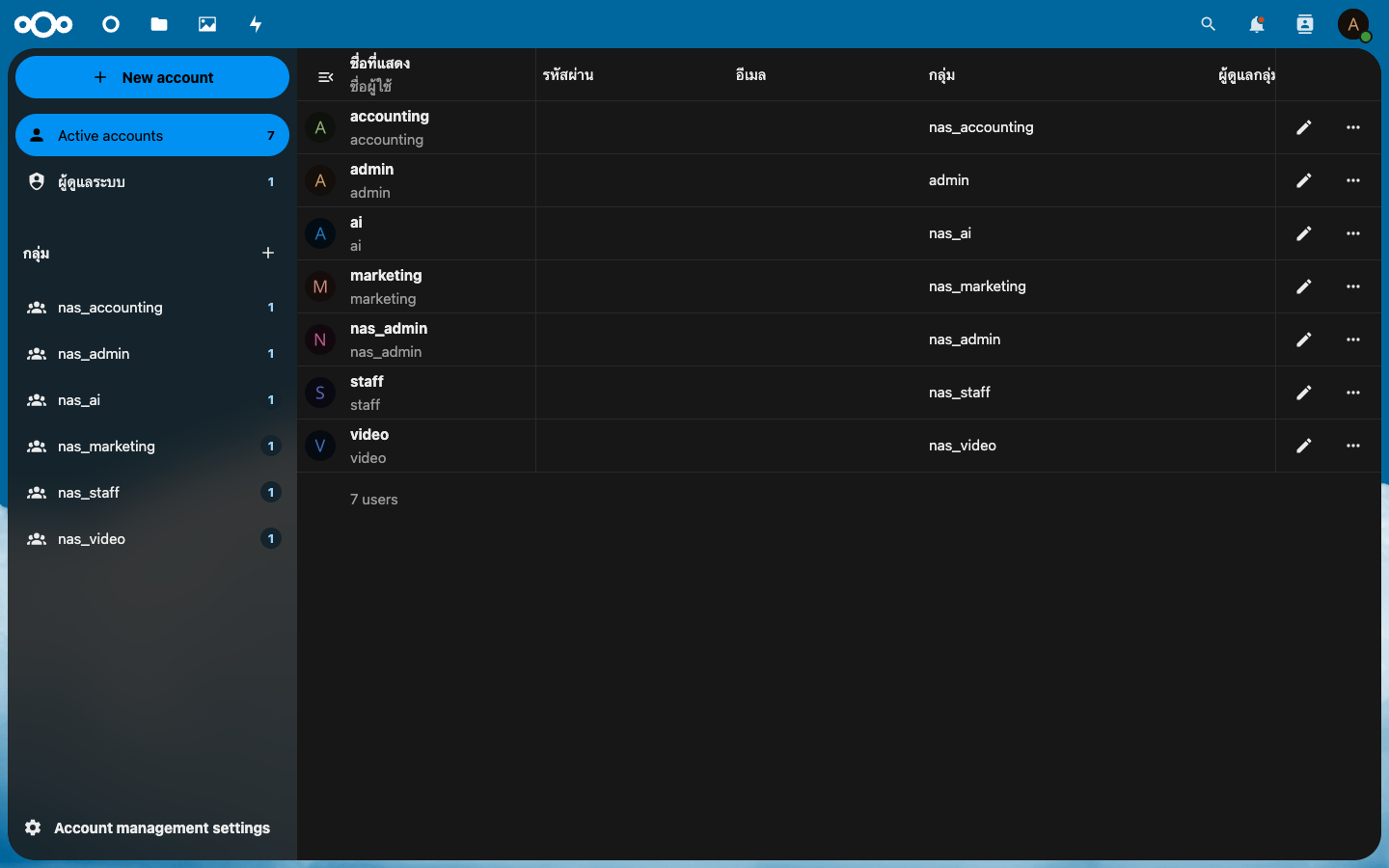
Task: Click the accounting user avatar
Action: (320, 127)
